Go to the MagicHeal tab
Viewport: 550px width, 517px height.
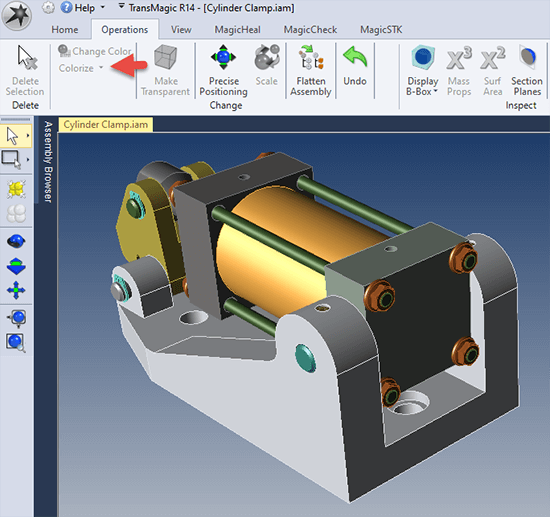point(237,29)
